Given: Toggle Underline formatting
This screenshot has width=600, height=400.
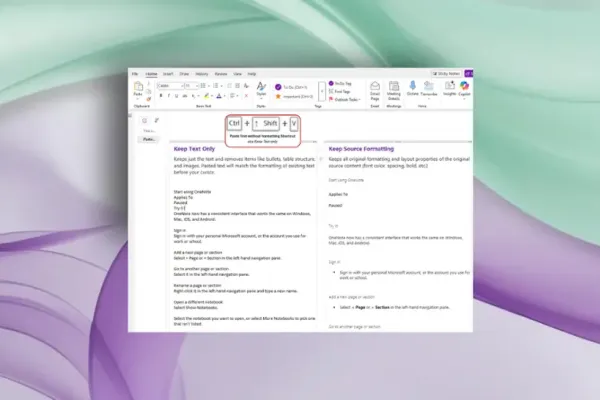Looking at the screenshot, I should [x=176, y=96].
